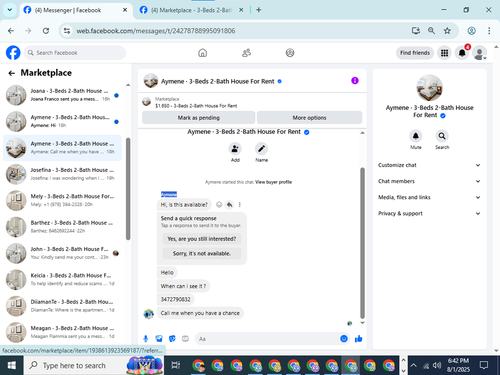Focus the Search Facebook field
This screenshot has height=375, width=500.
click(75, 53)
